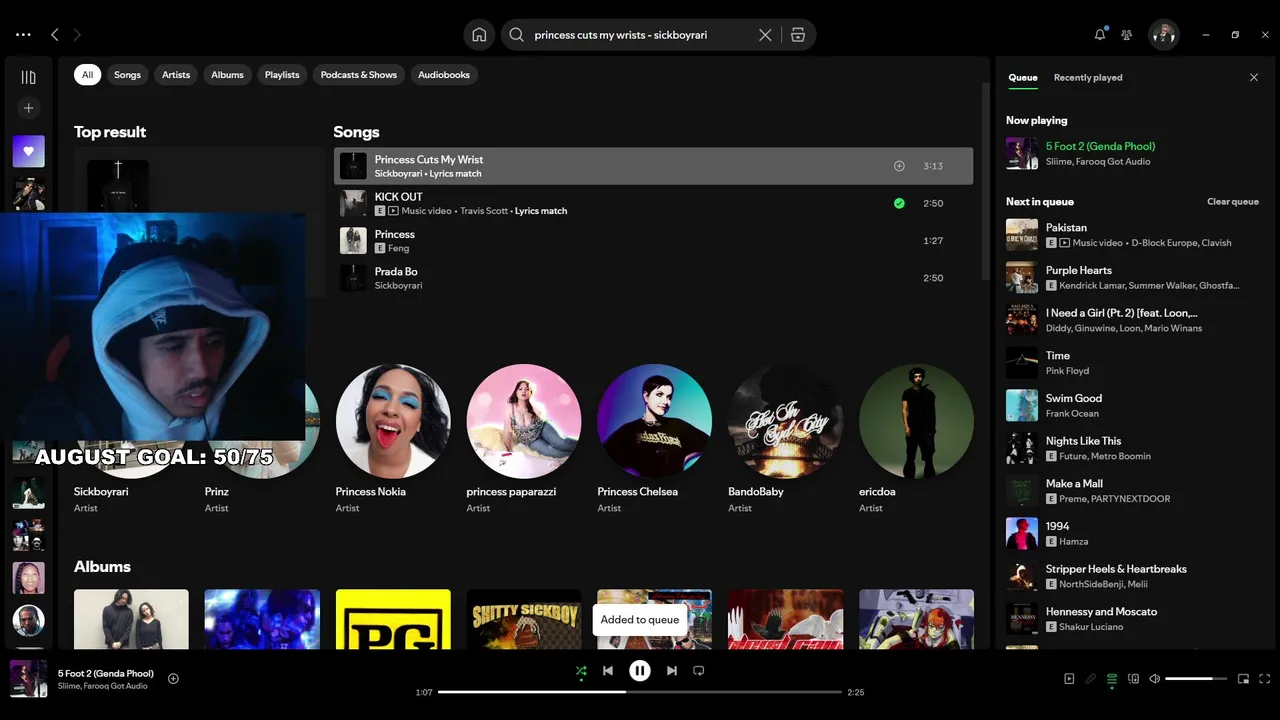Open the notifications bell

1100,35
